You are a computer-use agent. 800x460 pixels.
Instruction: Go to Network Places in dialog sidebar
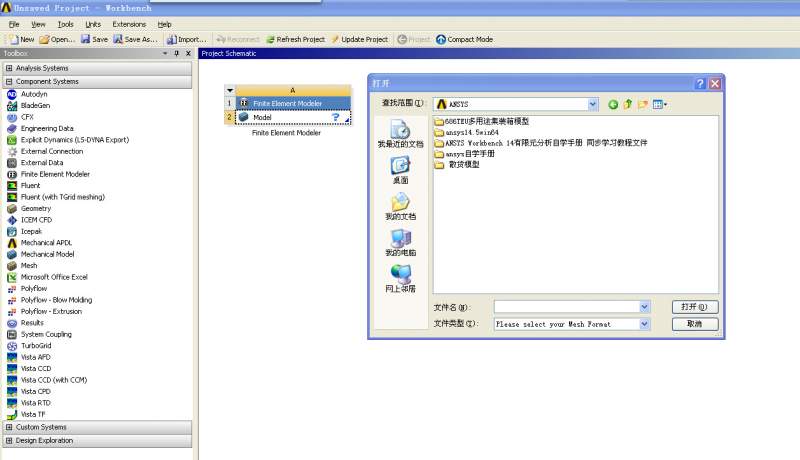[401, 278]
